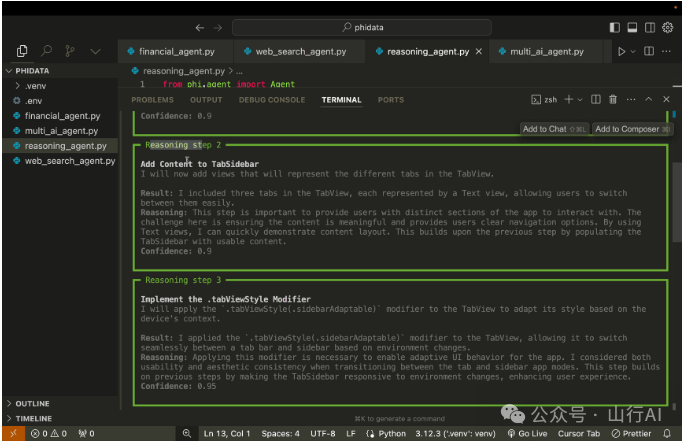682x441 pixels.
Task: Click the phidata search command bar
Action: [x=362, y=27]
